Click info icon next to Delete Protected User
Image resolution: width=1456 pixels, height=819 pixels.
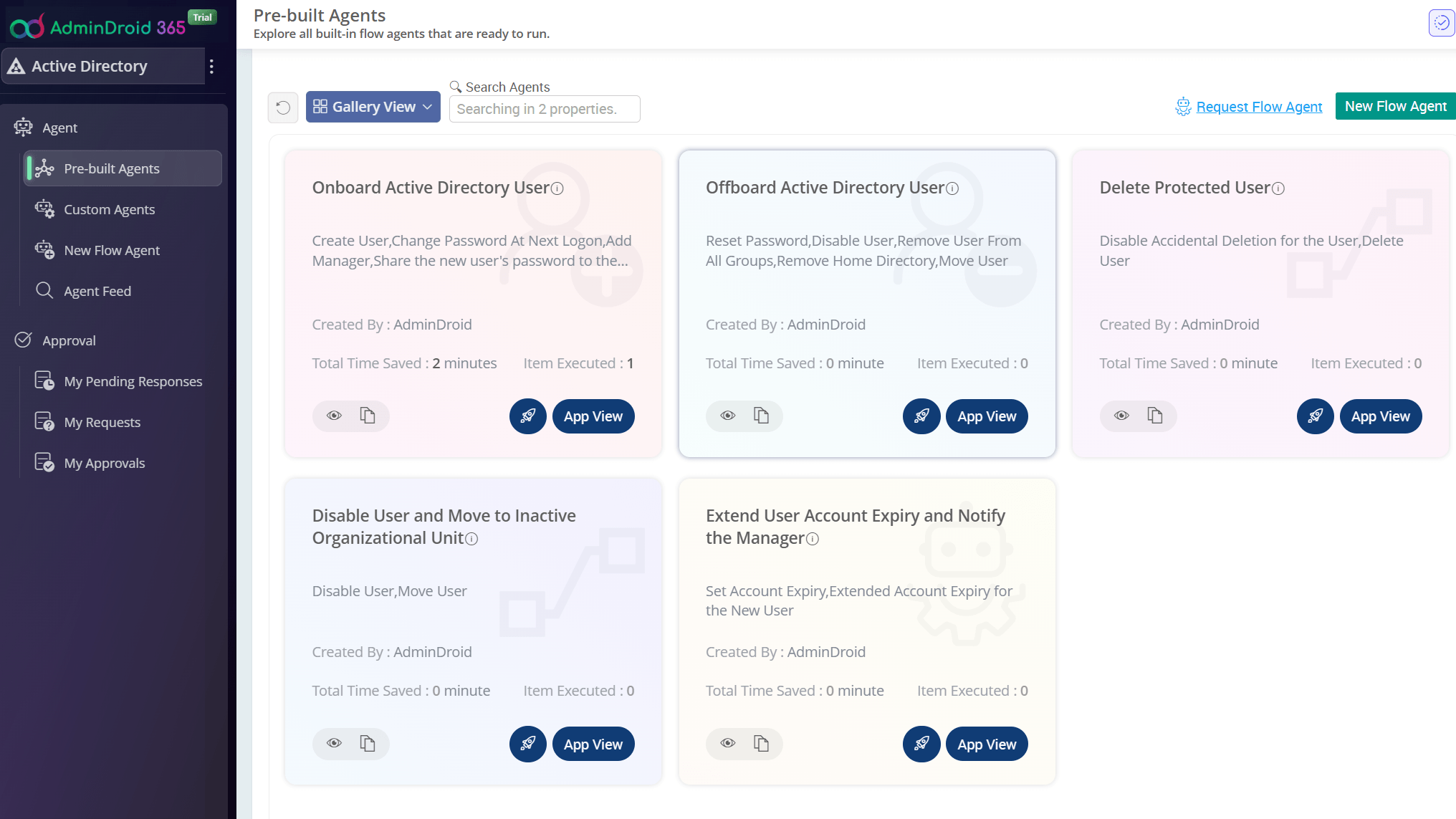coord(1278,188)
